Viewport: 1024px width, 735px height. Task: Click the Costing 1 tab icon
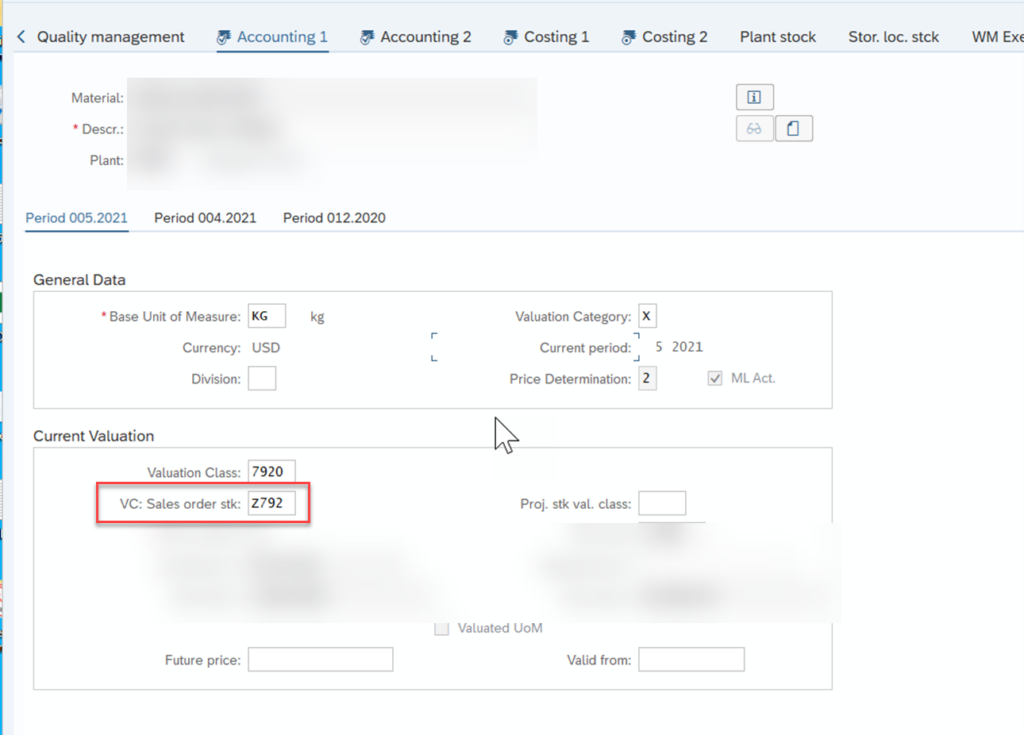click(x=511, y=38)
